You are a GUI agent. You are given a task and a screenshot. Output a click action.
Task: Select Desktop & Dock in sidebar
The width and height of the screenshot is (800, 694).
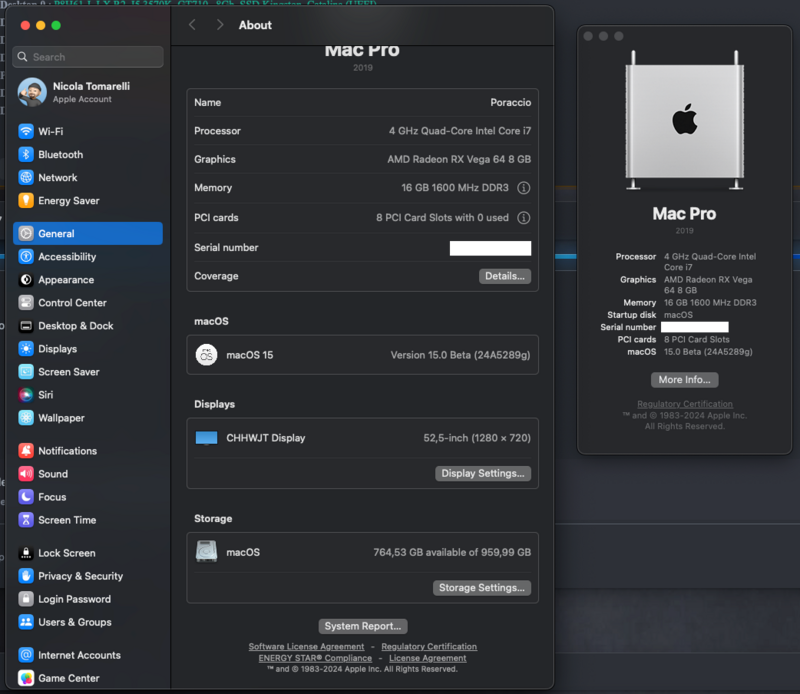coord(75,326)
